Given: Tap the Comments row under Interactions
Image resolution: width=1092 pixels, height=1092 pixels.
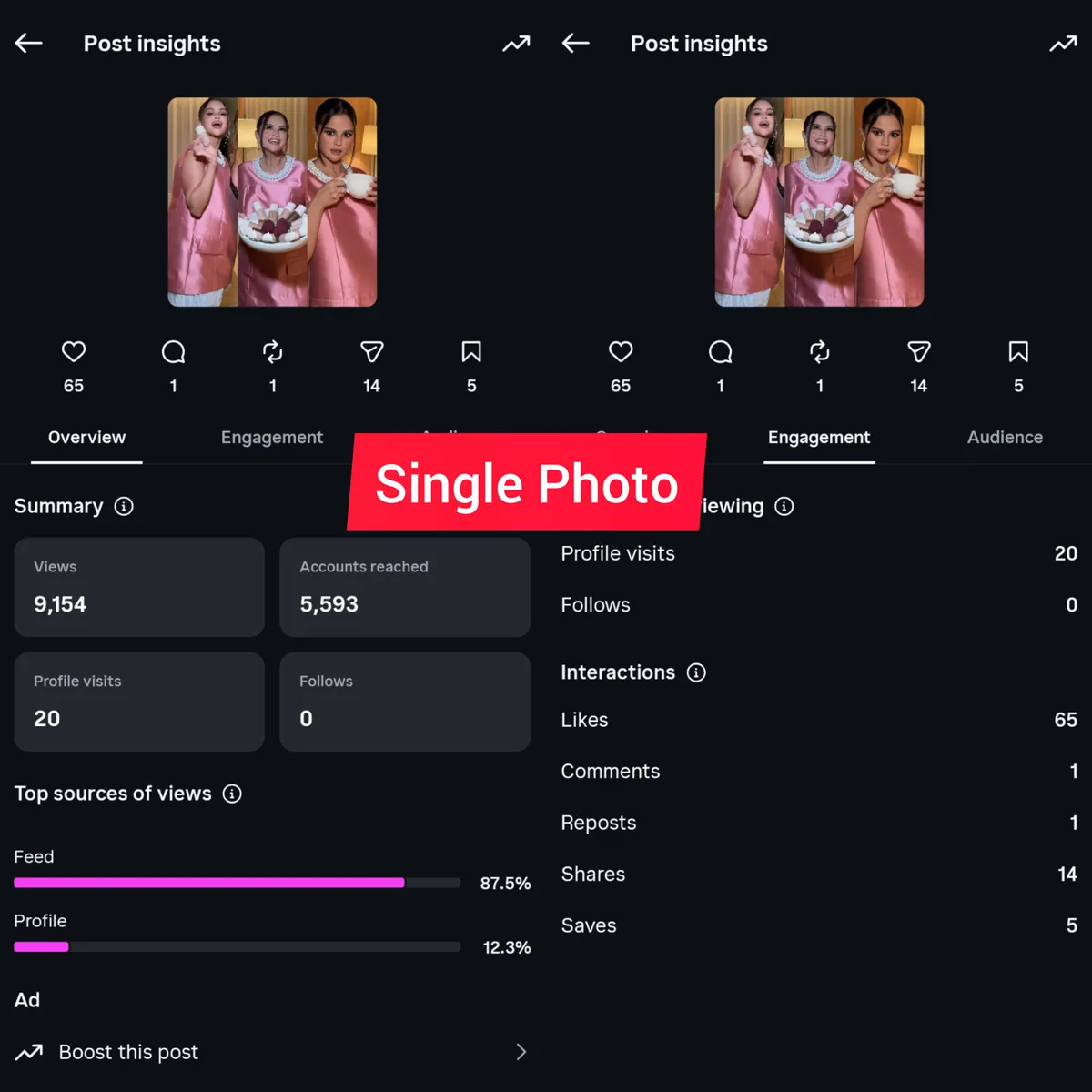Looking at the screenshot, I should tap(819, 772).
